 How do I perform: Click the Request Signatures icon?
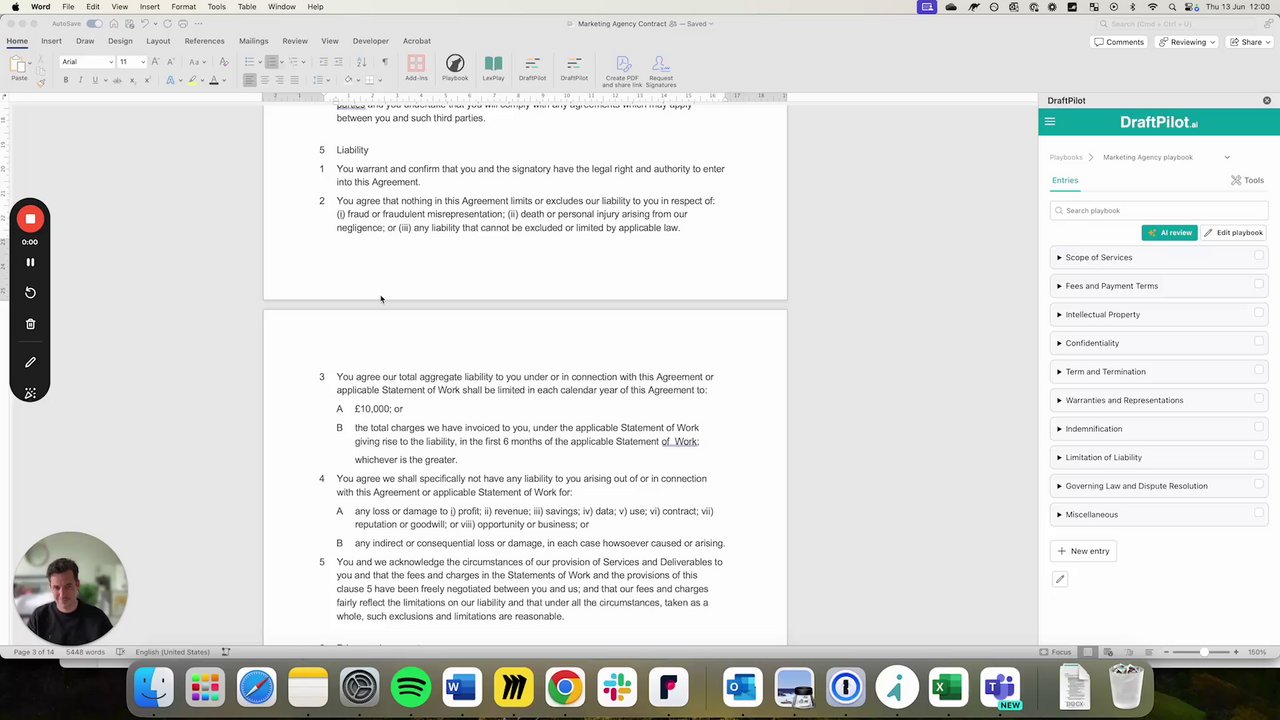(661, 70)
